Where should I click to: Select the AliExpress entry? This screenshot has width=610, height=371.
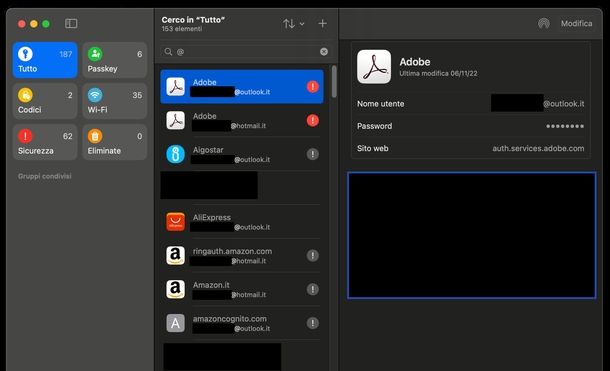[x=242, y=222]
